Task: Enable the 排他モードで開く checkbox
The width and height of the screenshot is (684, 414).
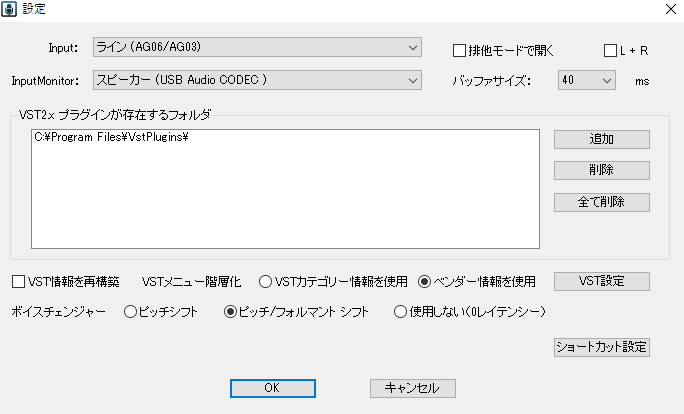Action: tap(459, 51)
